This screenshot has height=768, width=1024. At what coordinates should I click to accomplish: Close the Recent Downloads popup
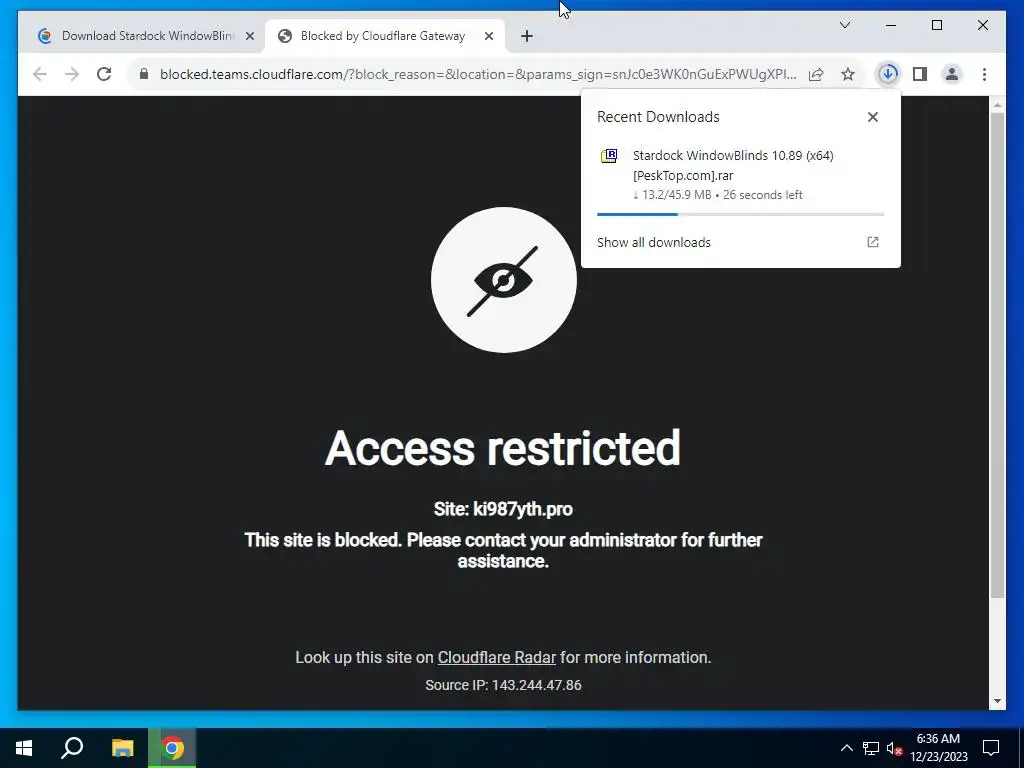(872, 117)
